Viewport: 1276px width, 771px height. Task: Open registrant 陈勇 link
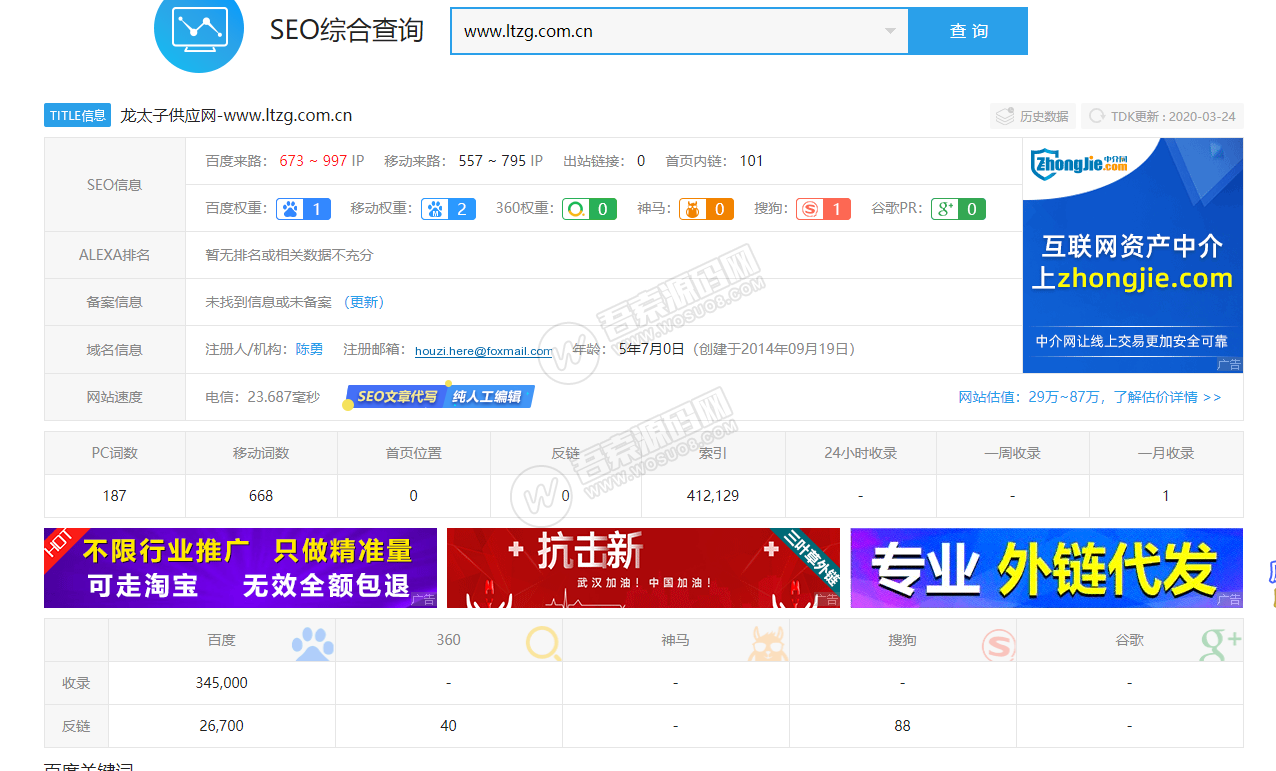click(309, 349)
